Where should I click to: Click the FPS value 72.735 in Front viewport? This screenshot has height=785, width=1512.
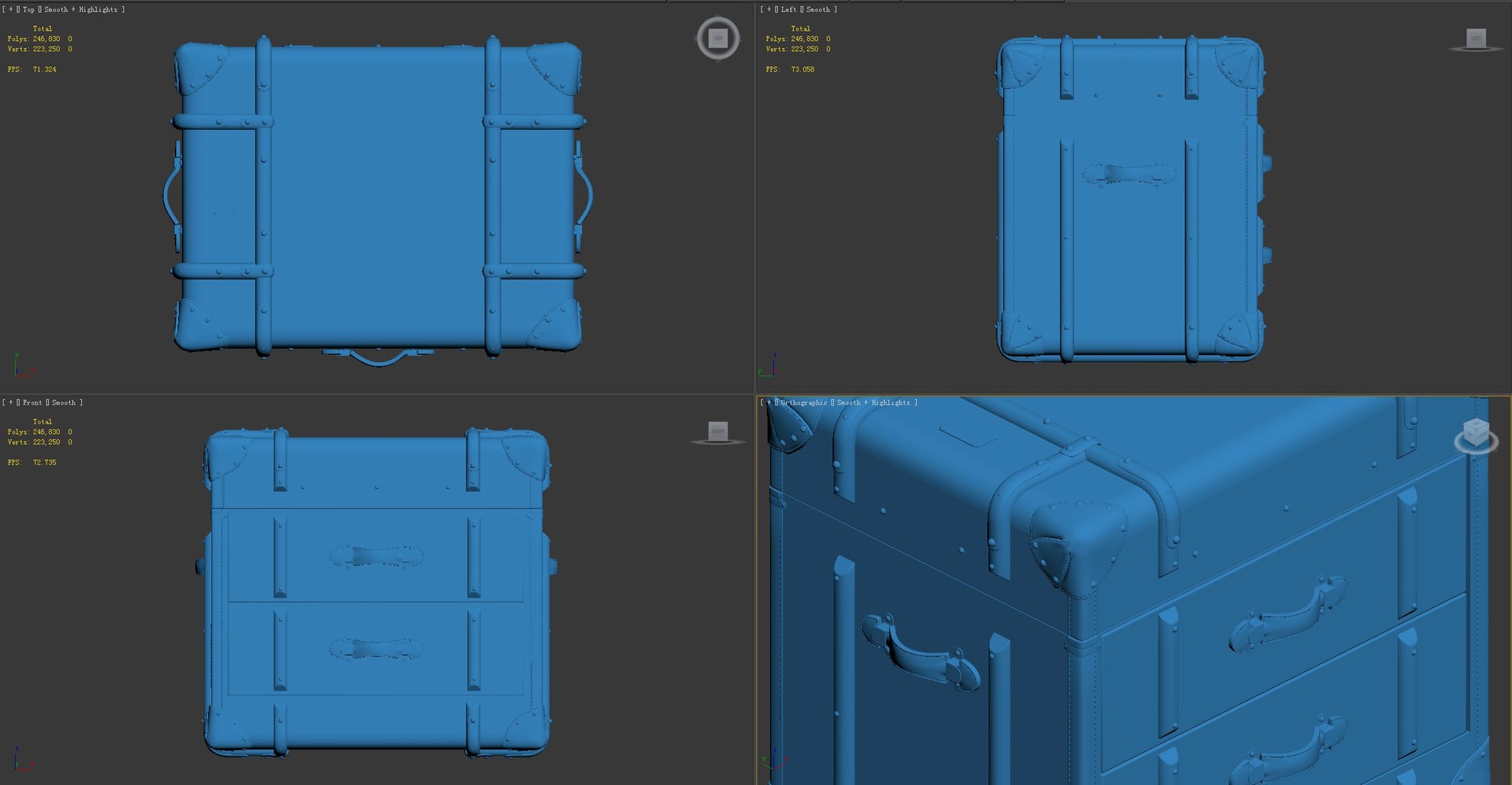[x=44, y=462]
